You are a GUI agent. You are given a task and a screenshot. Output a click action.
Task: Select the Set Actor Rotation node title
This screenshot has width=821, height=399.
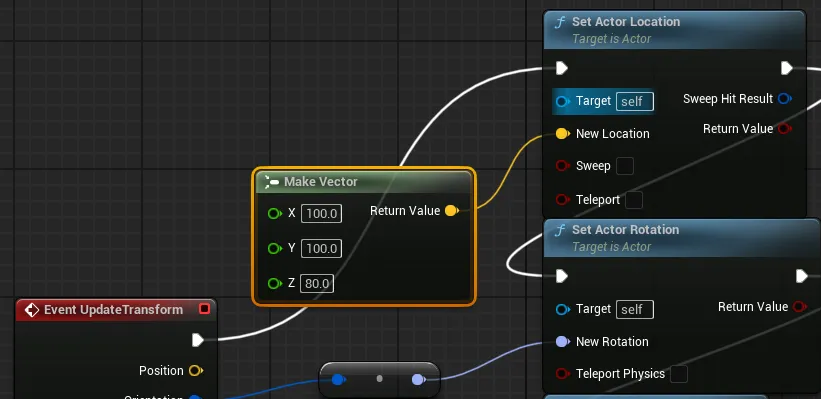[x=625, y=229]
